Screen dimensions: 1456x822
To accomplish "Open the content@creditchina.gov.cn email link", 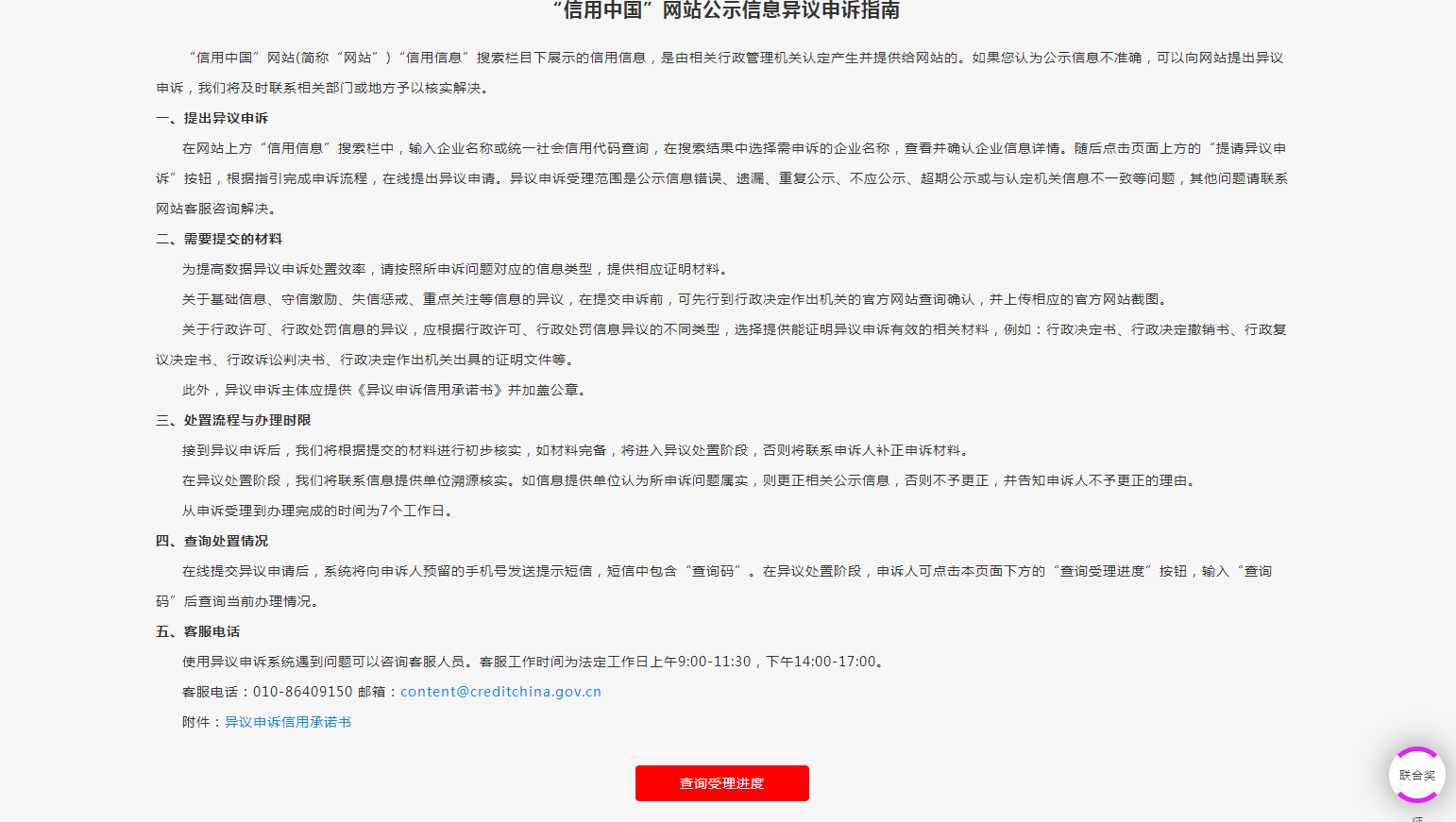I will (x=500, y=692).
